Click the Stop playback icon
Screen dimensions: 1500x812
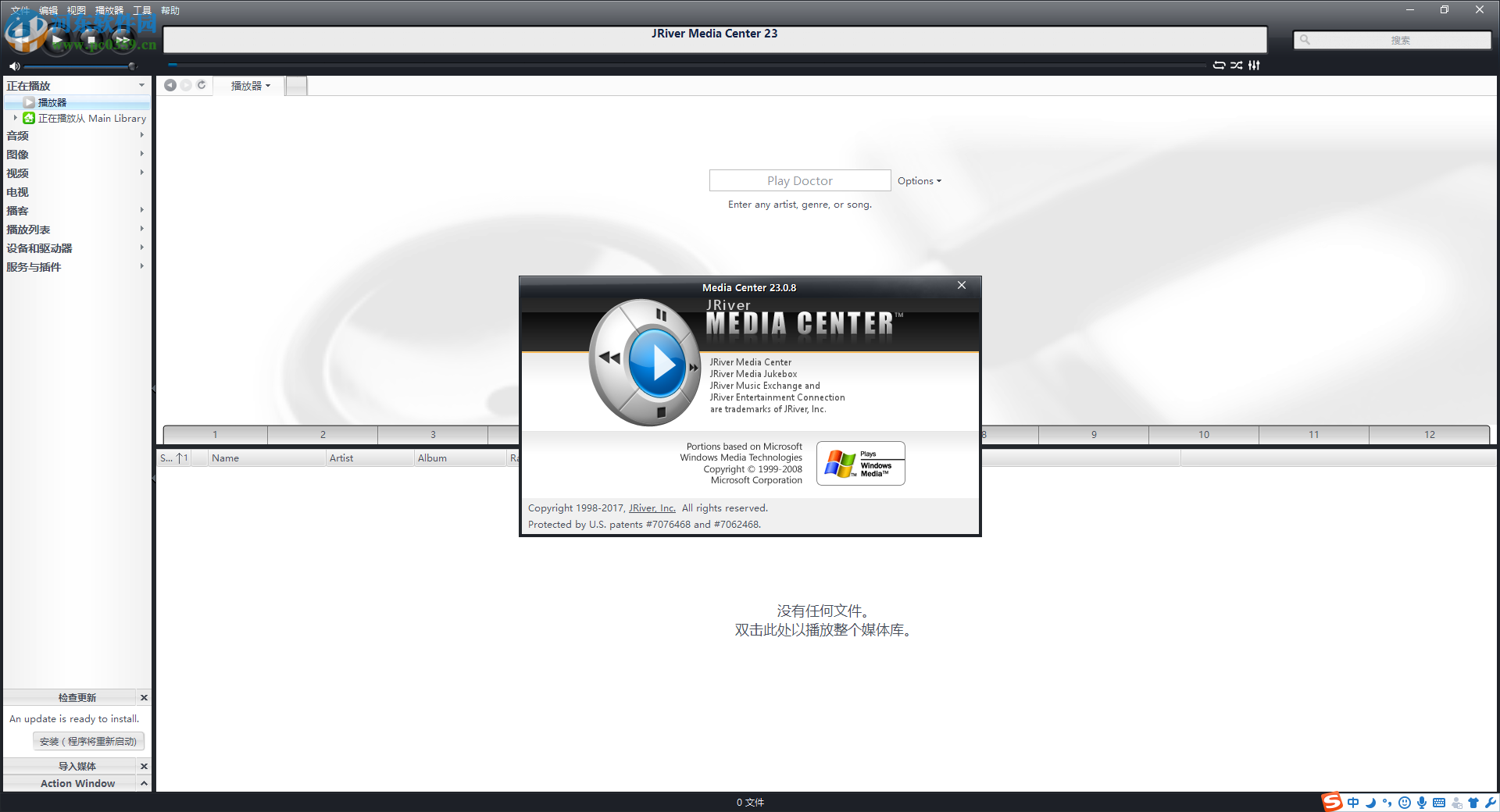tap(90, 41)
